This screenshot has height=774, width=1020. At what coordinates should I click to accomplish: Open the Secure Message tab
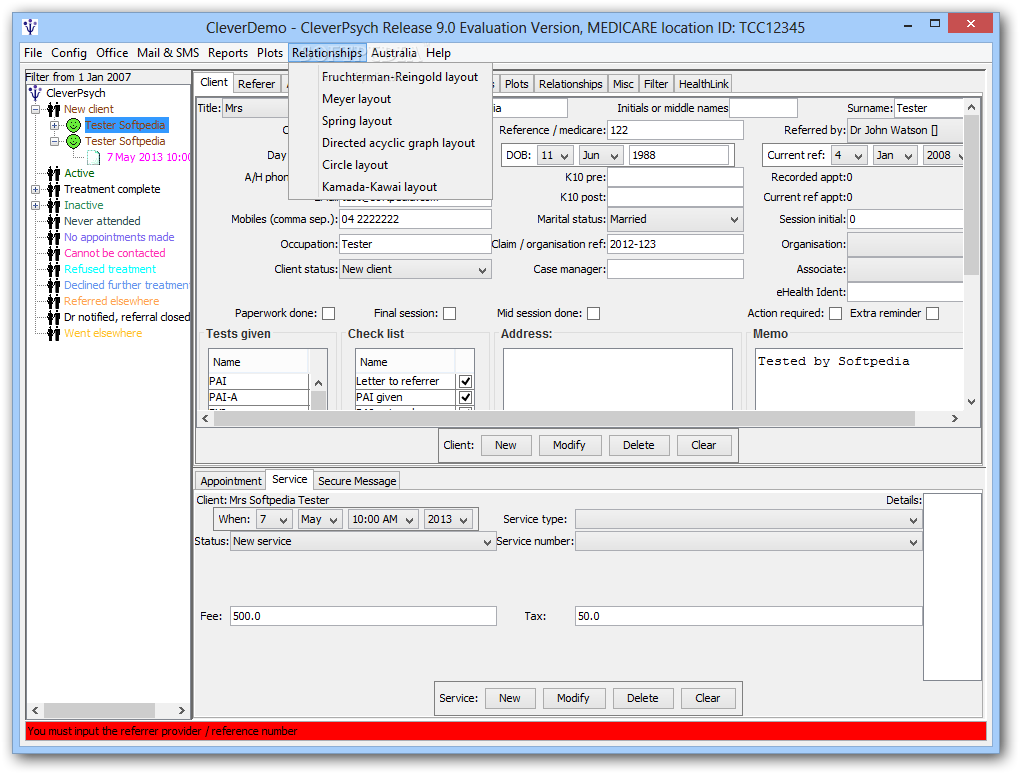point(356,481)
